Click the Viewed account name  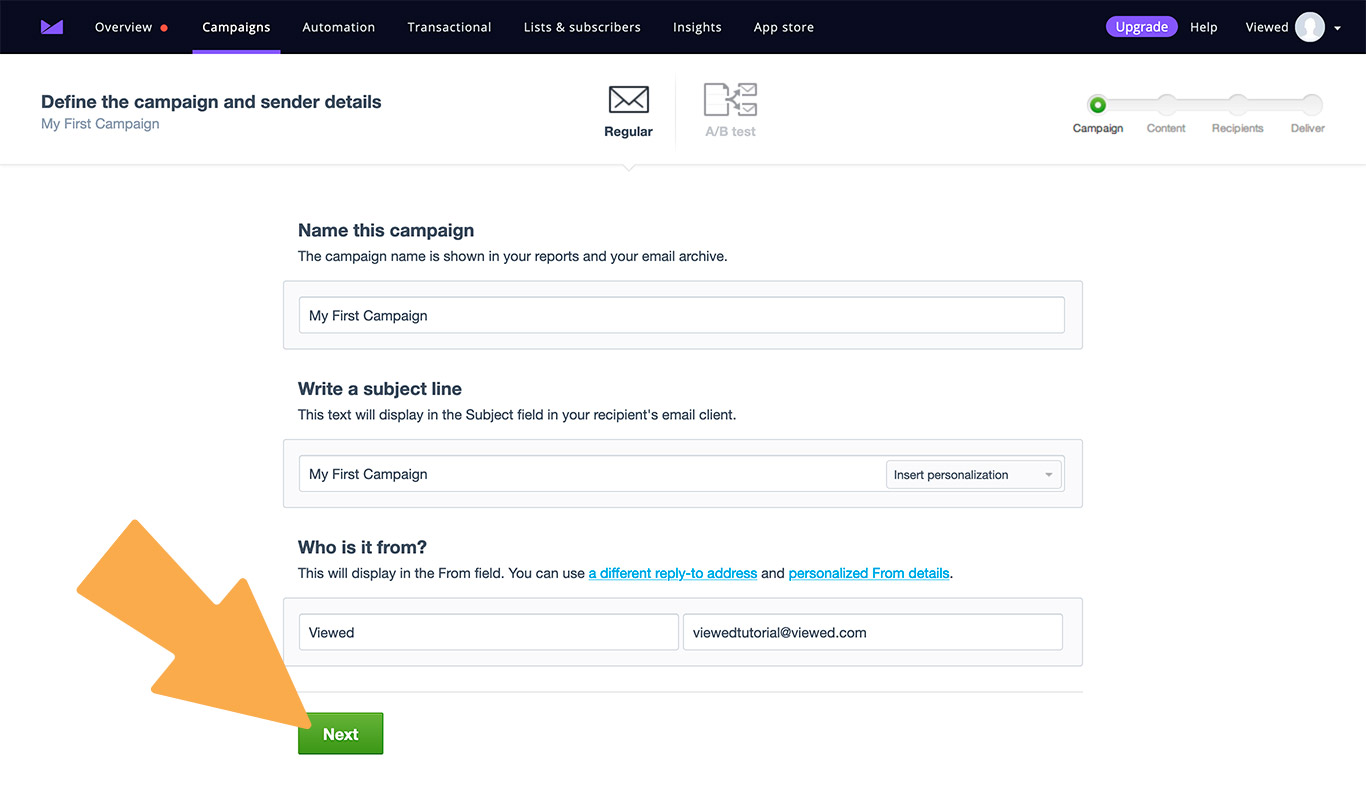point(1267,27)
